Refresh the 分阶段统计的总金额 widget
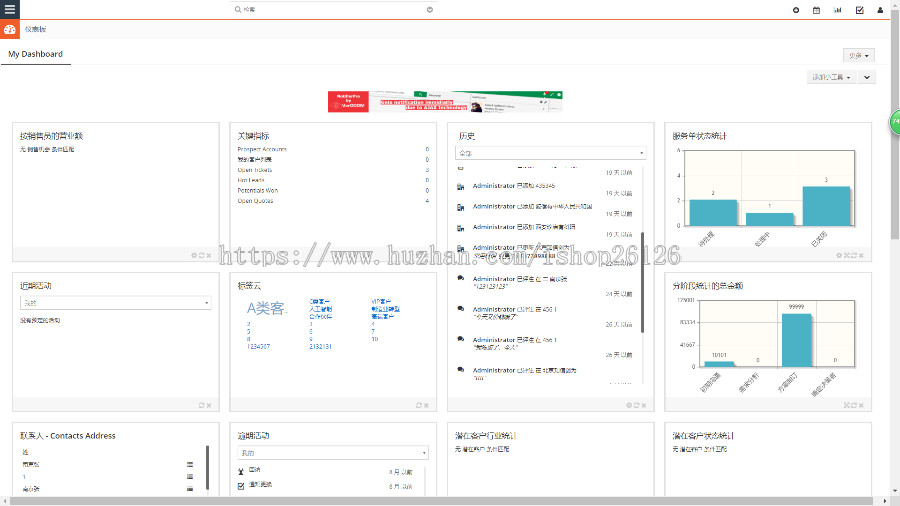Viewport: 900px width, 506px height. click(x=854, y=405)
